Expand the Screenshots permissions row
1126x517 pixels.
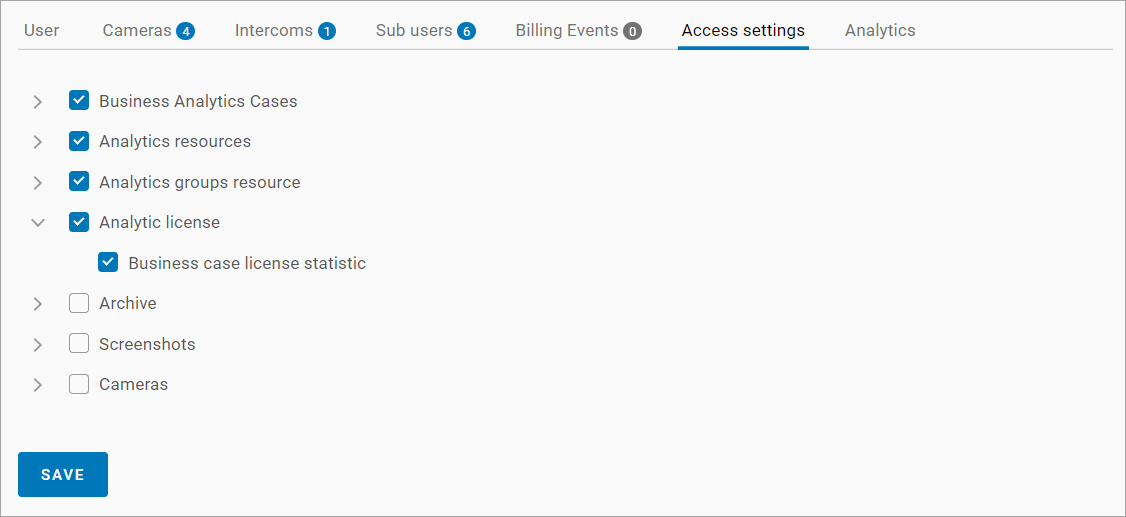(x=38, y=345)
